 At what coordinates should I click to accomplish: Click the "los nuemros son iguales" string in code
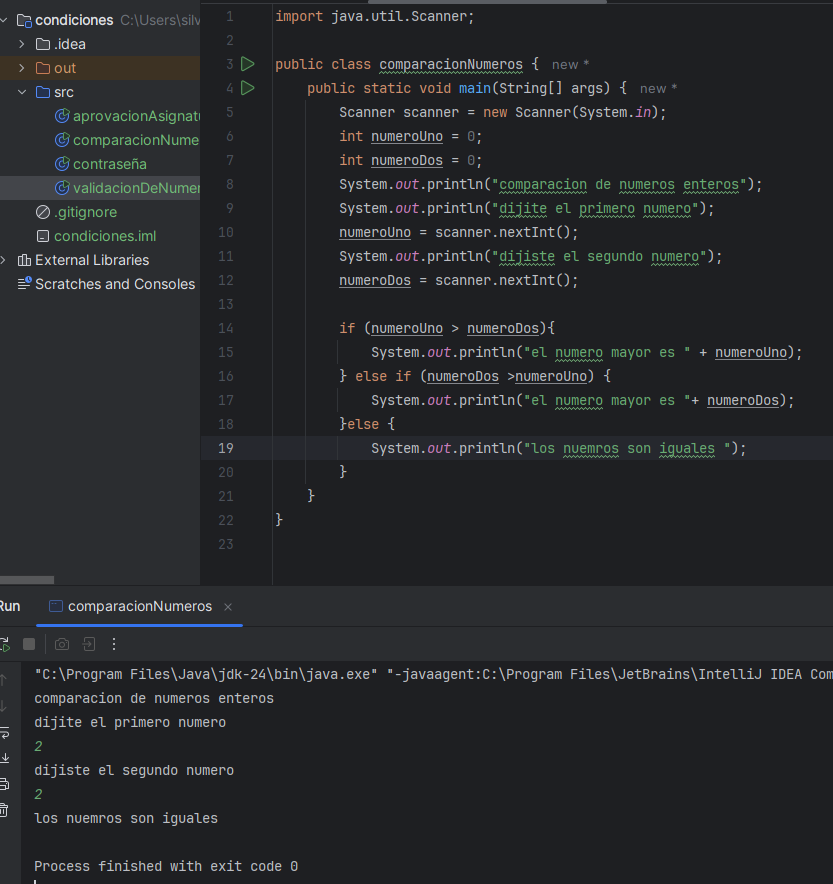click(x=627, y=449)
